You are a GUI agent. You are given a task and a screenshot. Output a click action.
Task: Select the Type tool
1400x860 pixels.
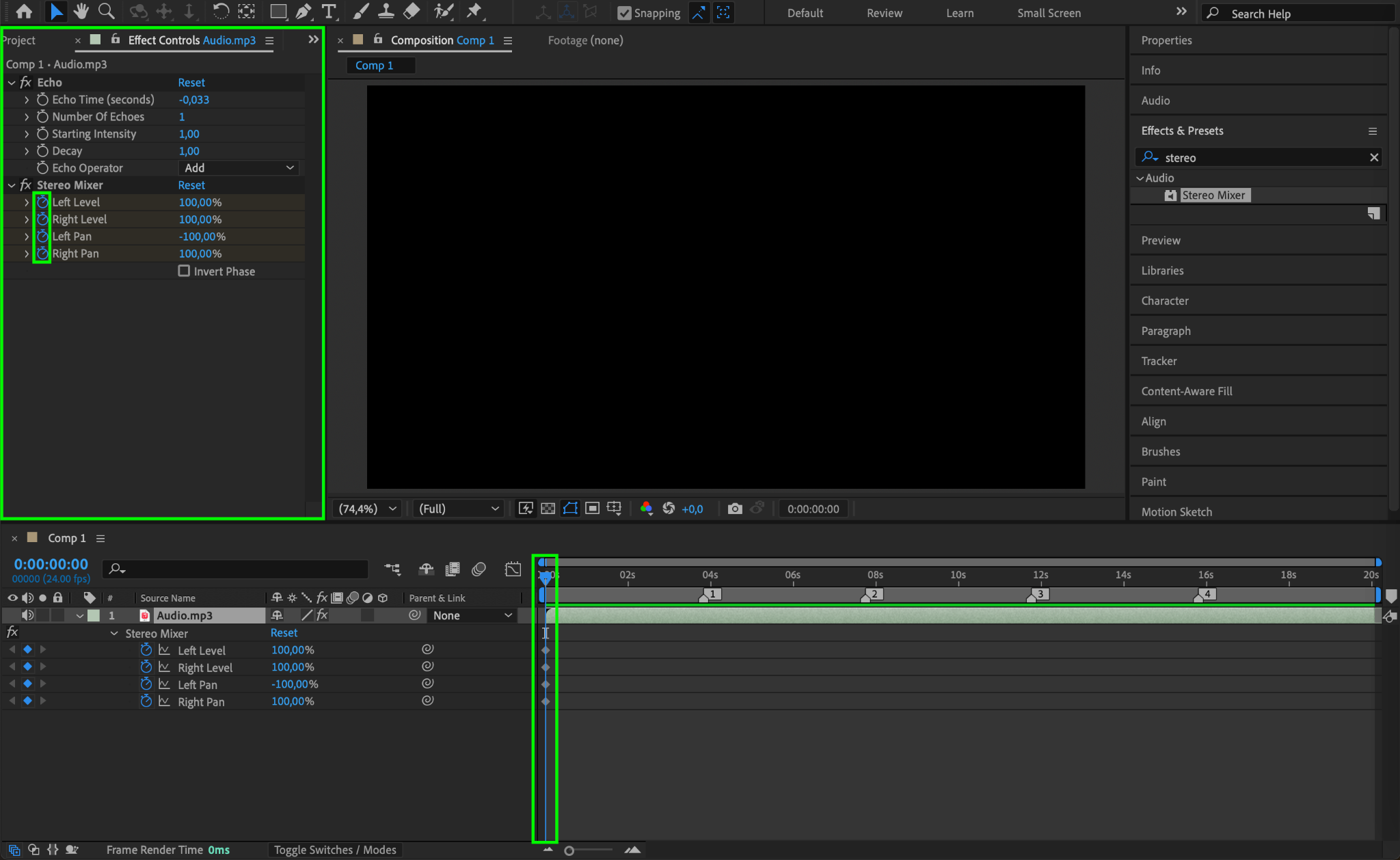pos(329,12)
